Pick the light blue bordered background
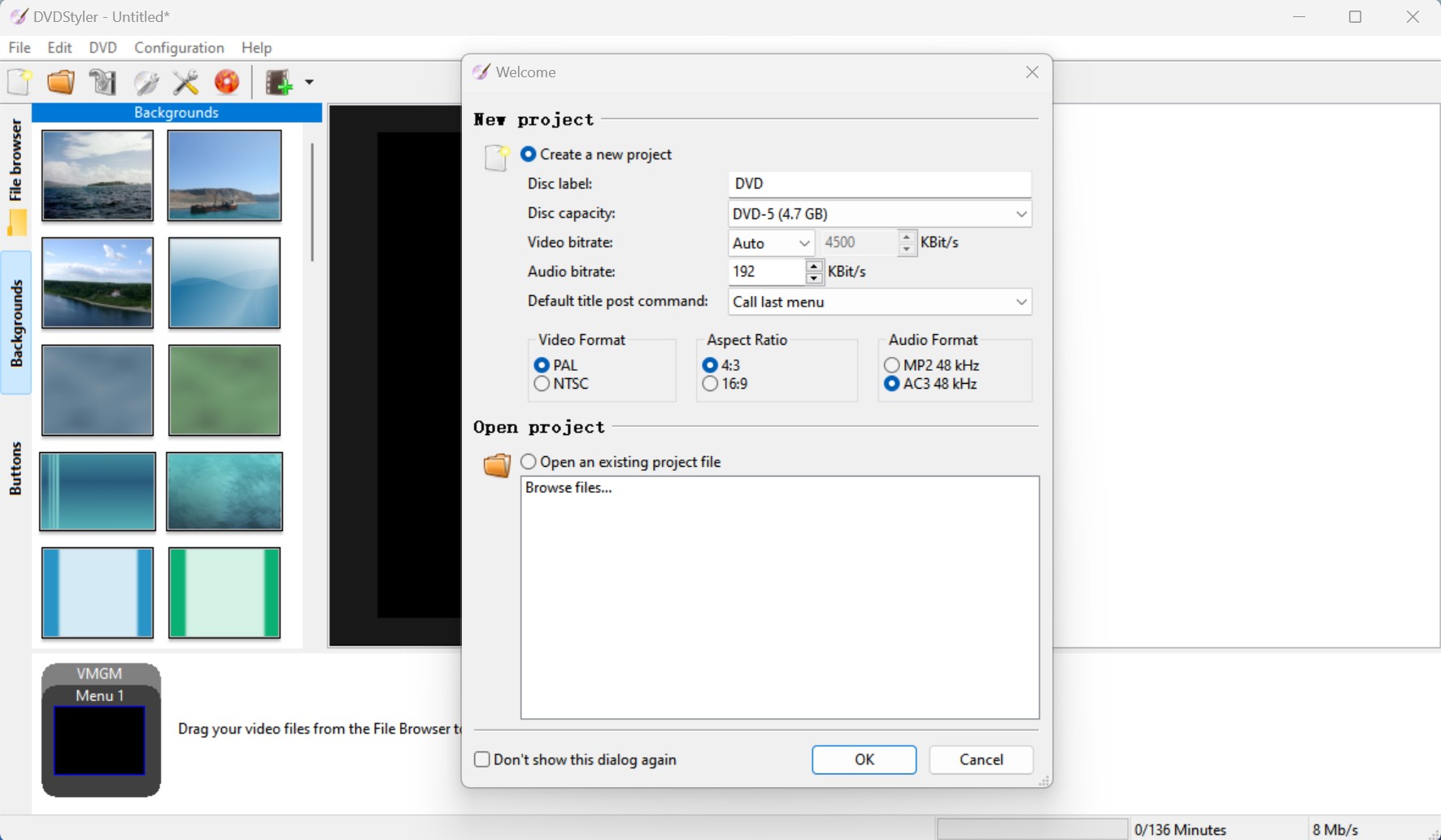 pyautogui.click(x=98, y=593)
